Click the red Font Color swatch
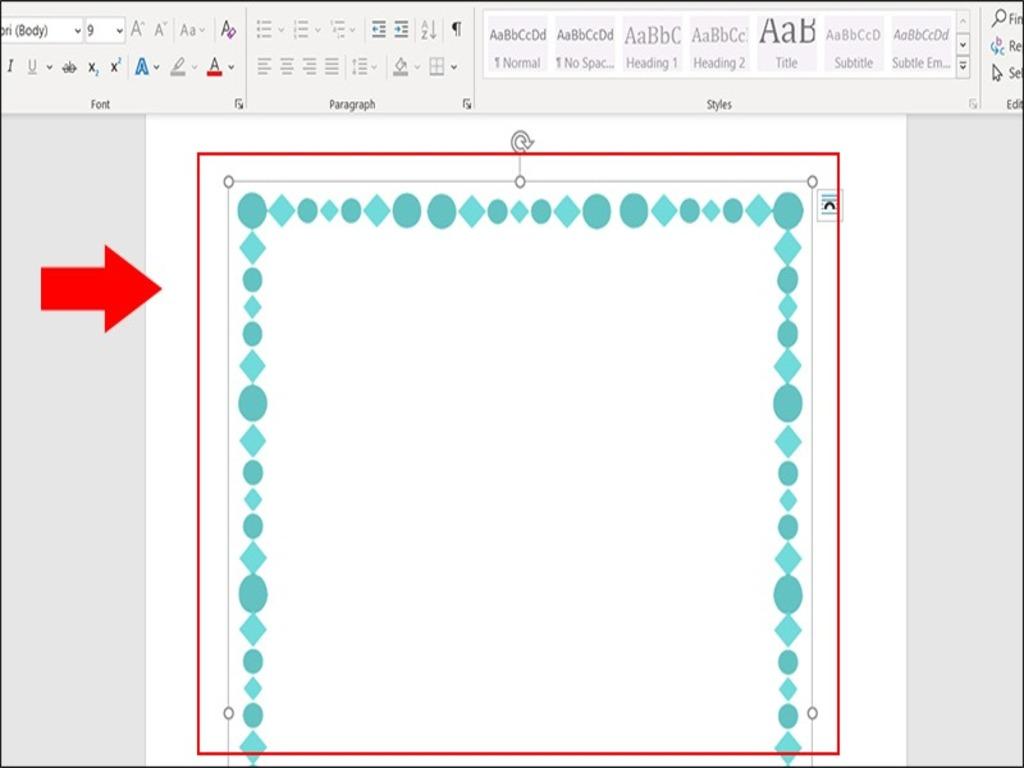Screen dimensions: 1024x768 click(214, 67)
